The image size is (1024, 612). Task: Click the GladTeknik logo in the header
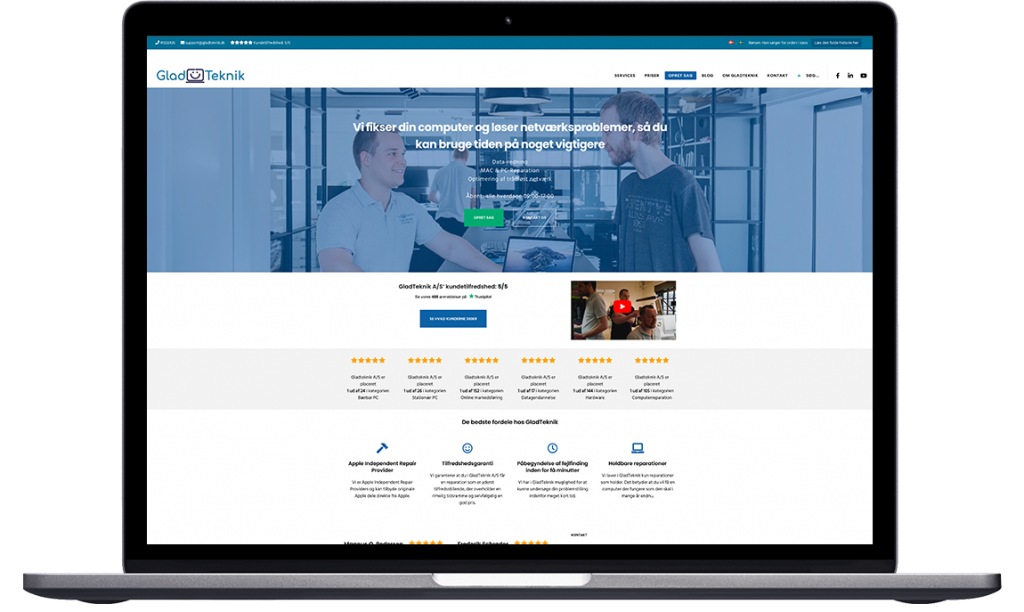point(200,76)
